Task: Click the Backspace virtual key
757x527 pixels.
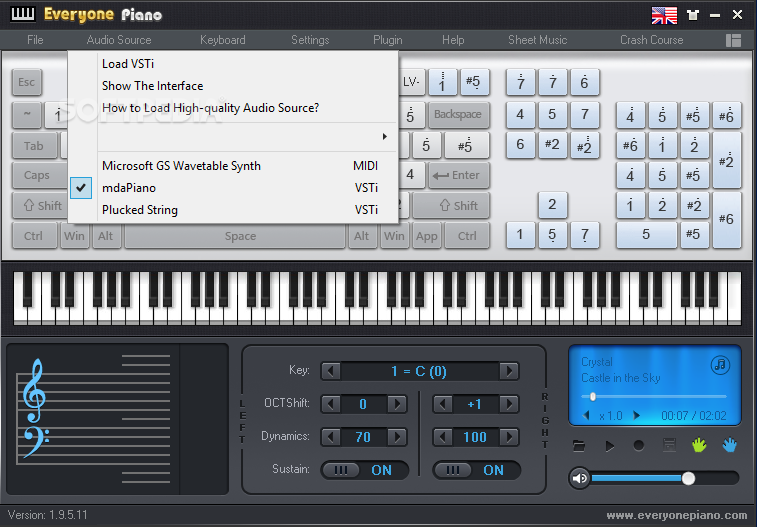Action: pyautogui.click(x=458, y=114)
